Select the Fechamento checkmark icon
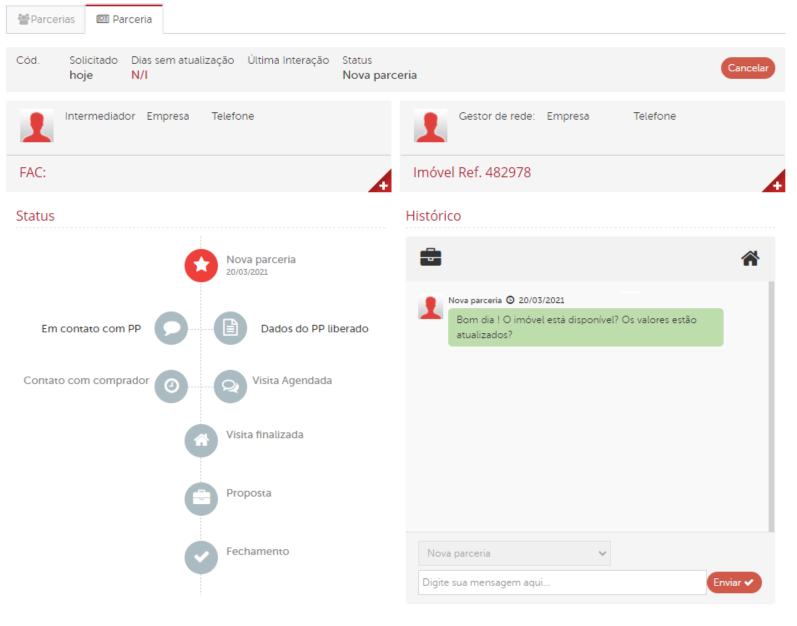 pyautogui.click(x=201, y=557)
